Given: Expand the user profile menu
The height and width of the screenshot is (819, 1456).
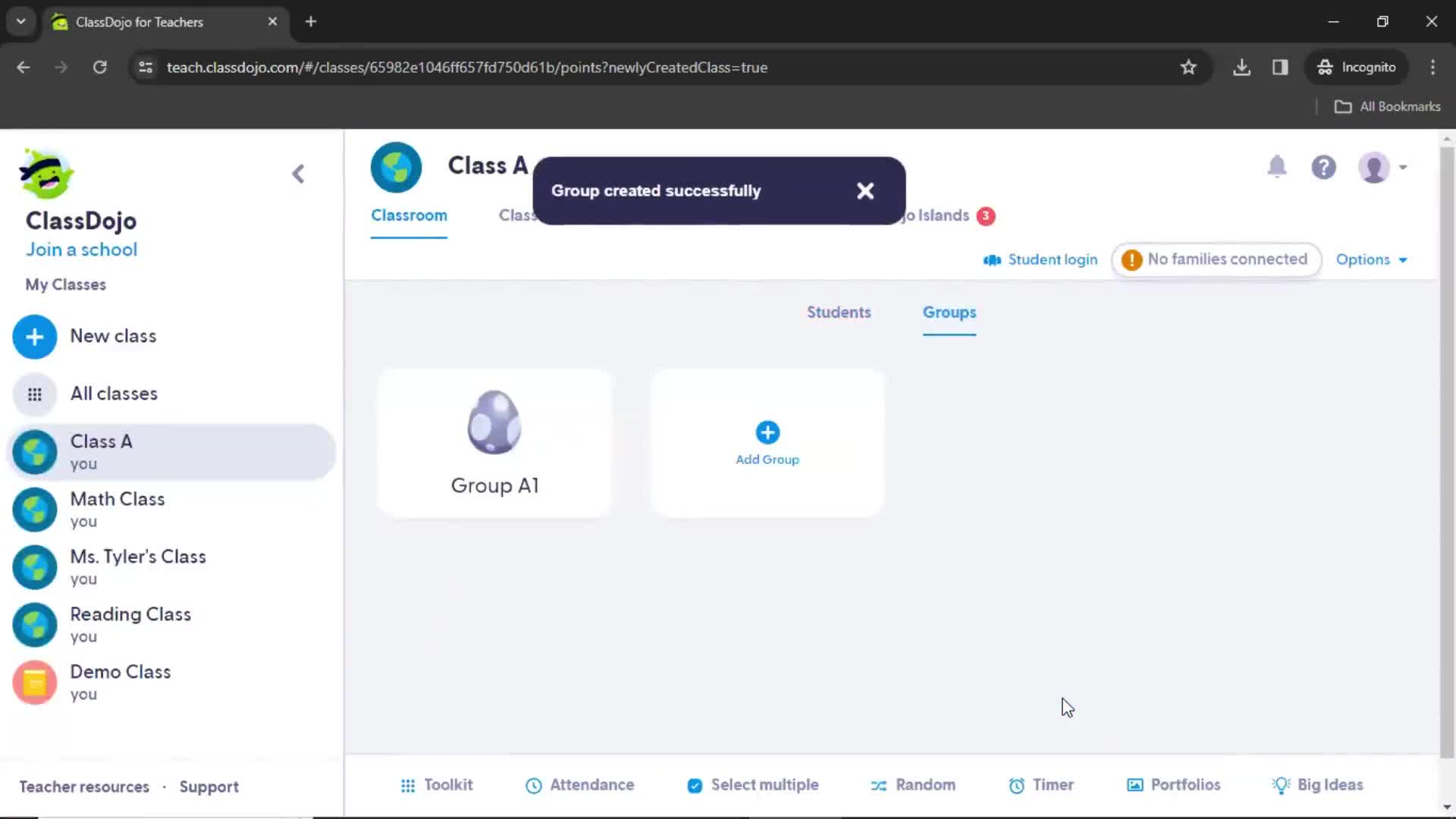Looking at the screenshot, I should (x=1383, y=166).
